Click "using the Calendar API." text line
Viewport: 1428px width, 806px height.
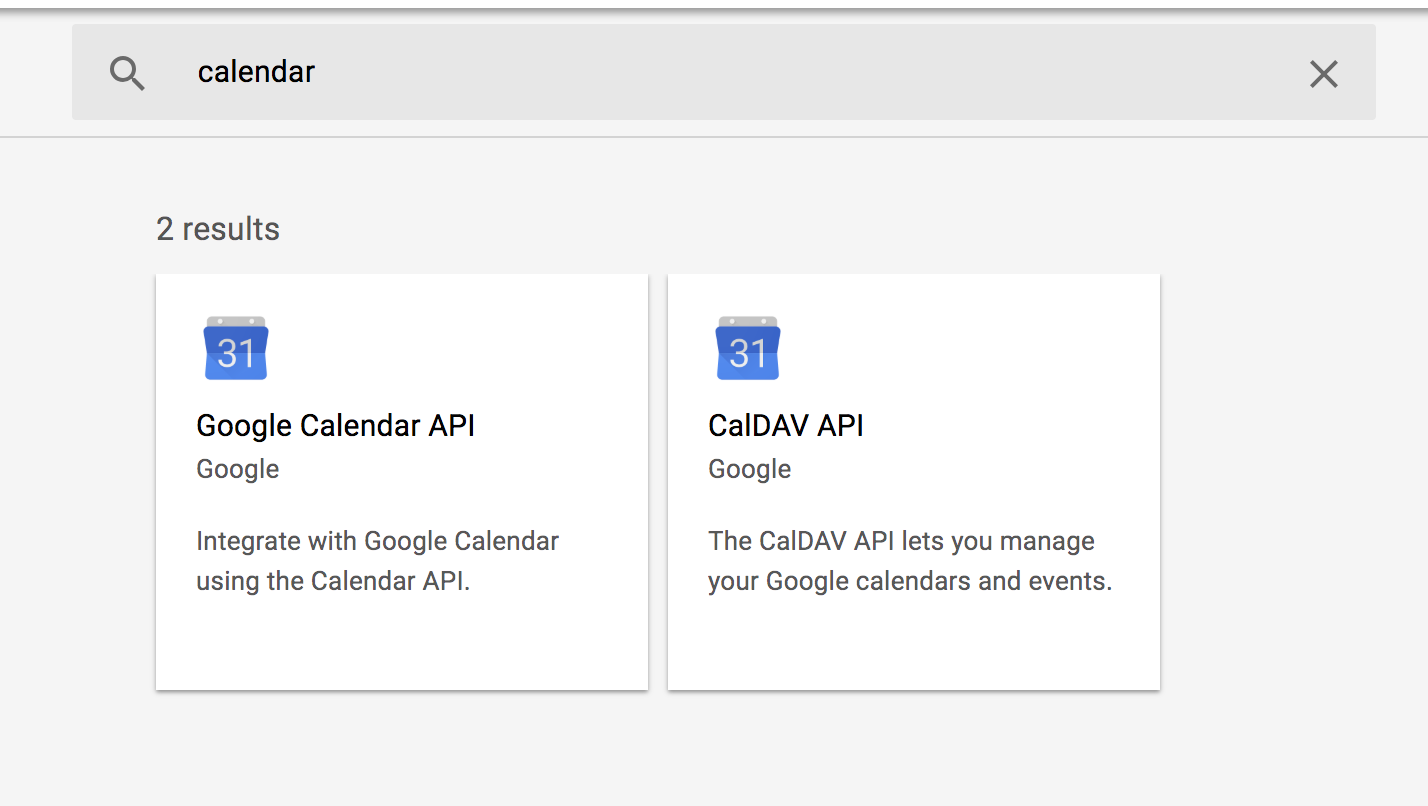click(x=333, y=582)
